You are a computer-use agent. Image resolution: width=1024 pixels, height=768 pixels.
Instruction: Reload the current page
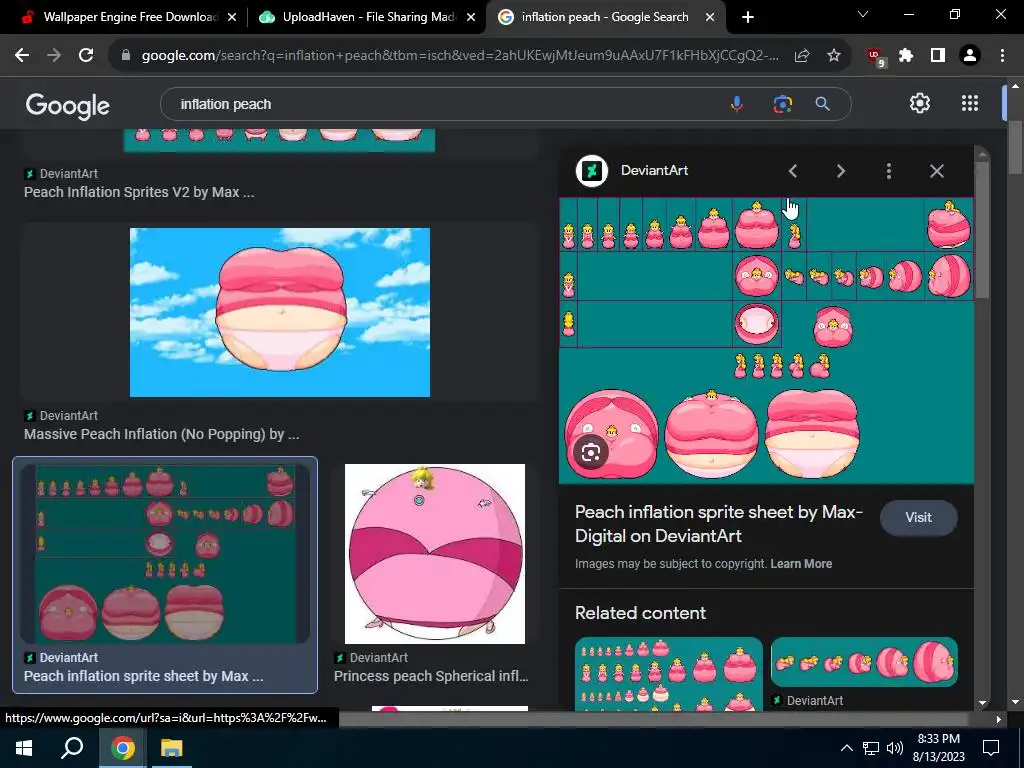click(86, 56)
